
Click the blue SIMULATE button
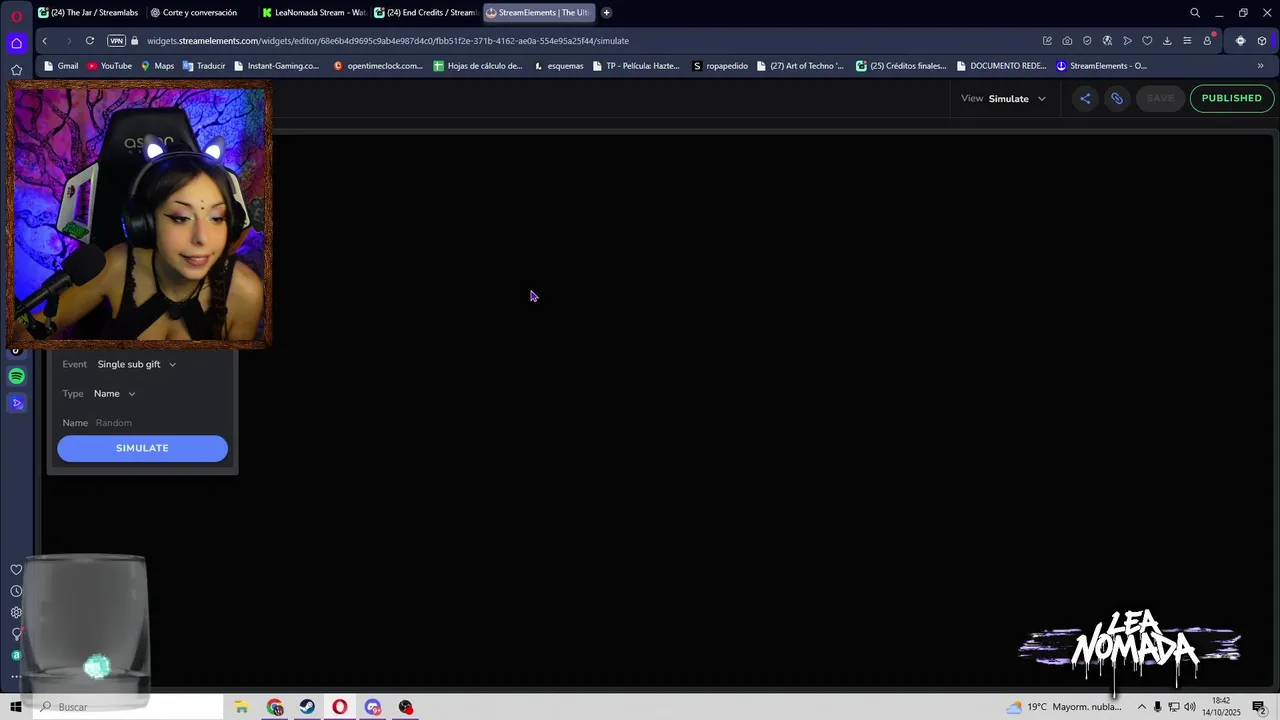[x=142, y=448]
